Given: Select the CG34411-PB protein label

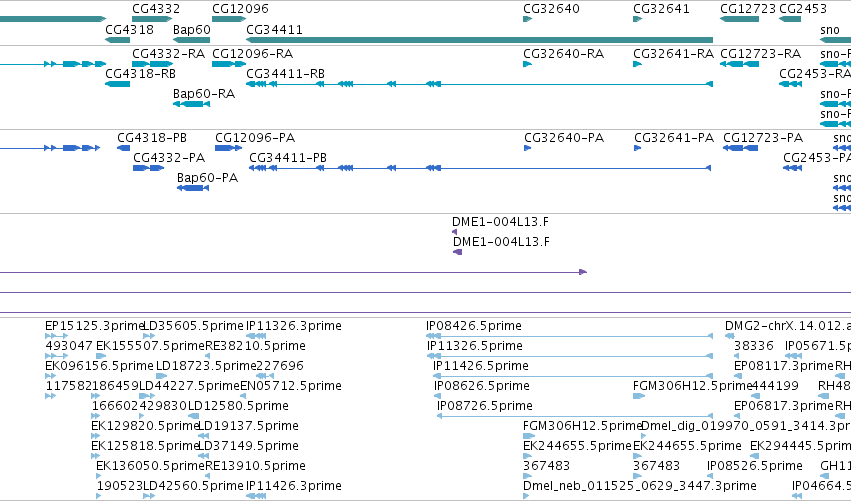Looking at the screenshot, I should (288, 158).
